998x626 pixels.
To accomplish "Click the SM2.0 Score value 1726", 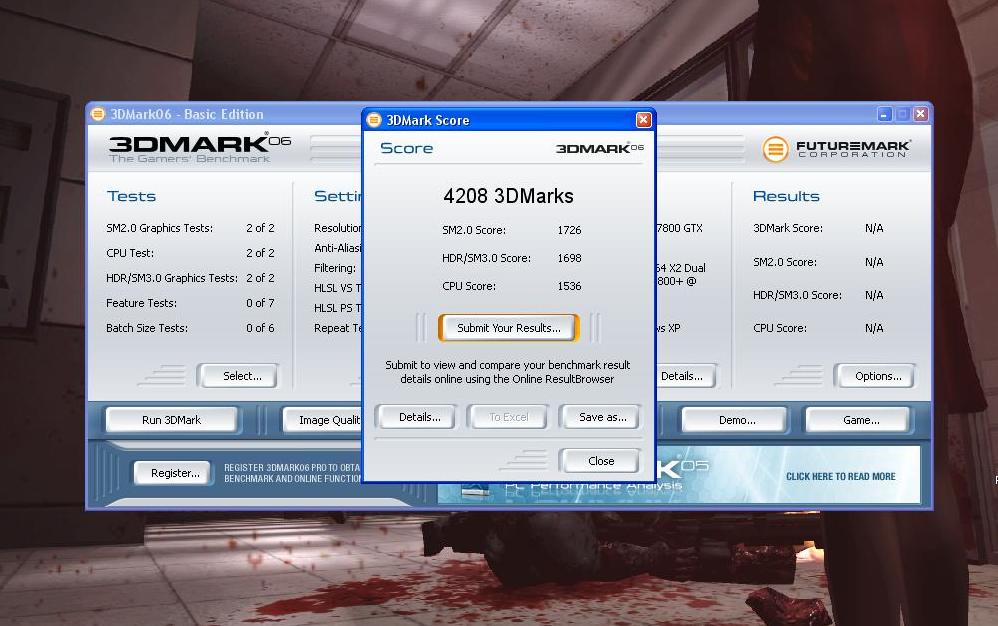I will coord(569,230).
